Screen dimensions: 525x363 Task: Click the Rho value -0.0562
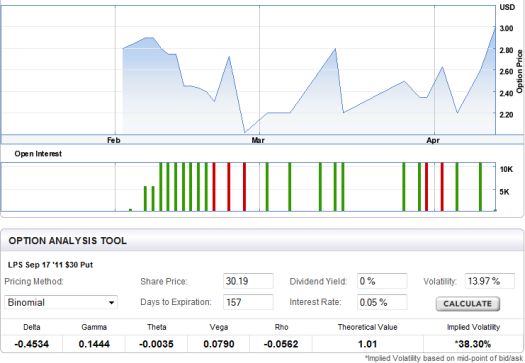click(x=281, y=344)
